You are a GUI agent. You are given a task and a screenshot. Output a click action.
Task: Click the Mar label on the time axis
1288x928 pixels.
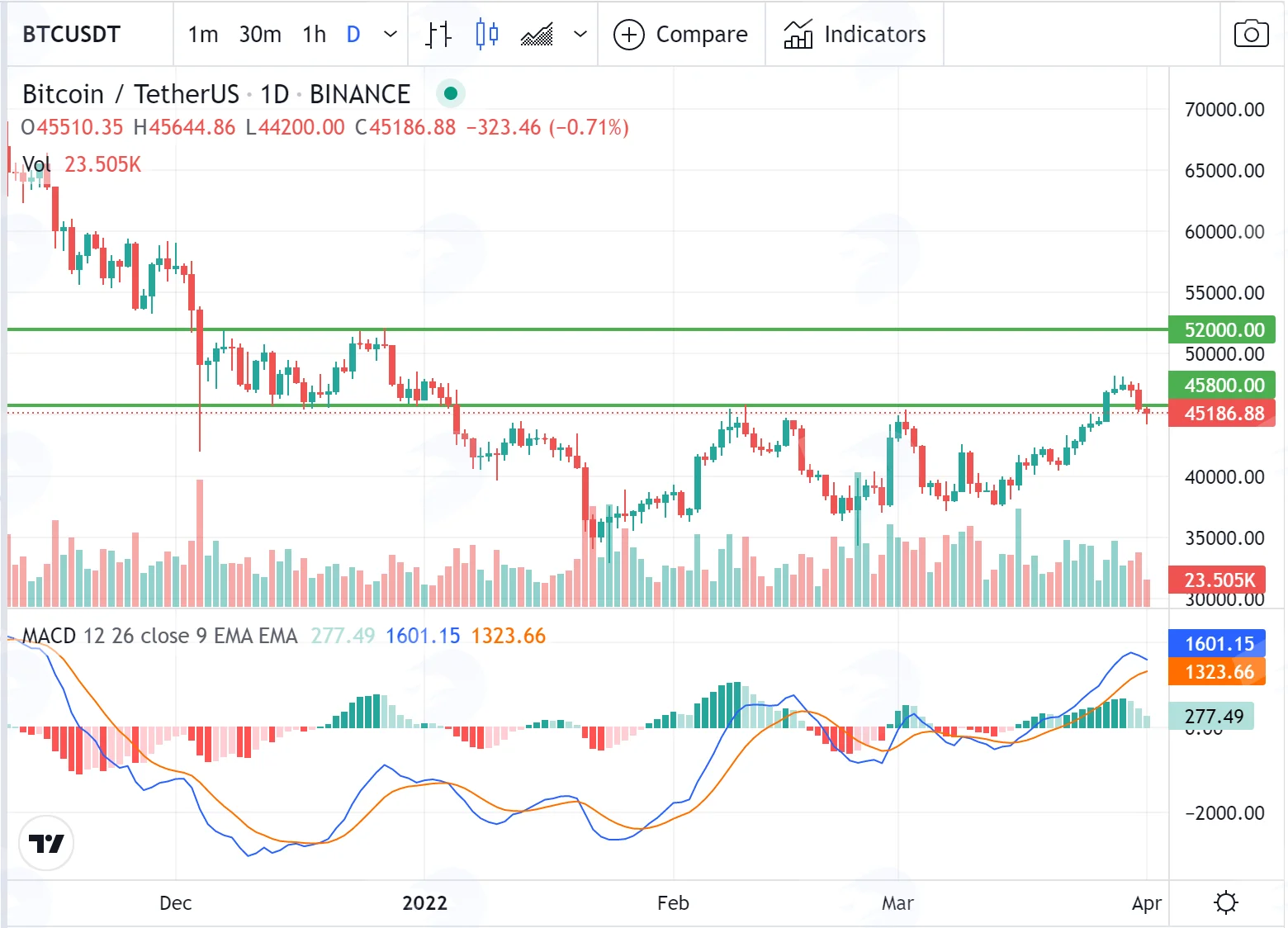[897, 902]
